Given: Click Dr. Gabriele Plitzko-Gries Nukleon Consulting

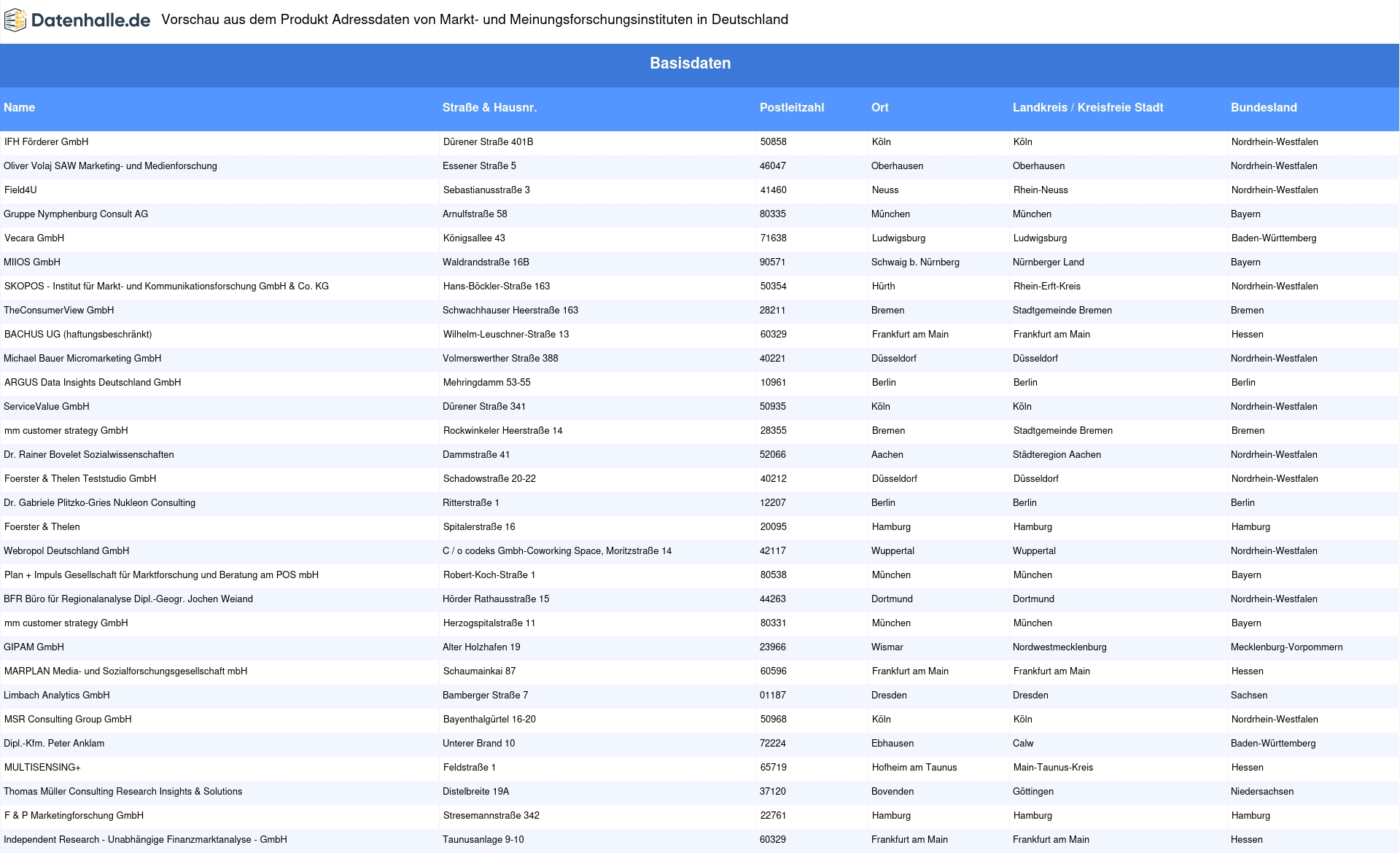Looking at the screenshot, I should 100,503.
